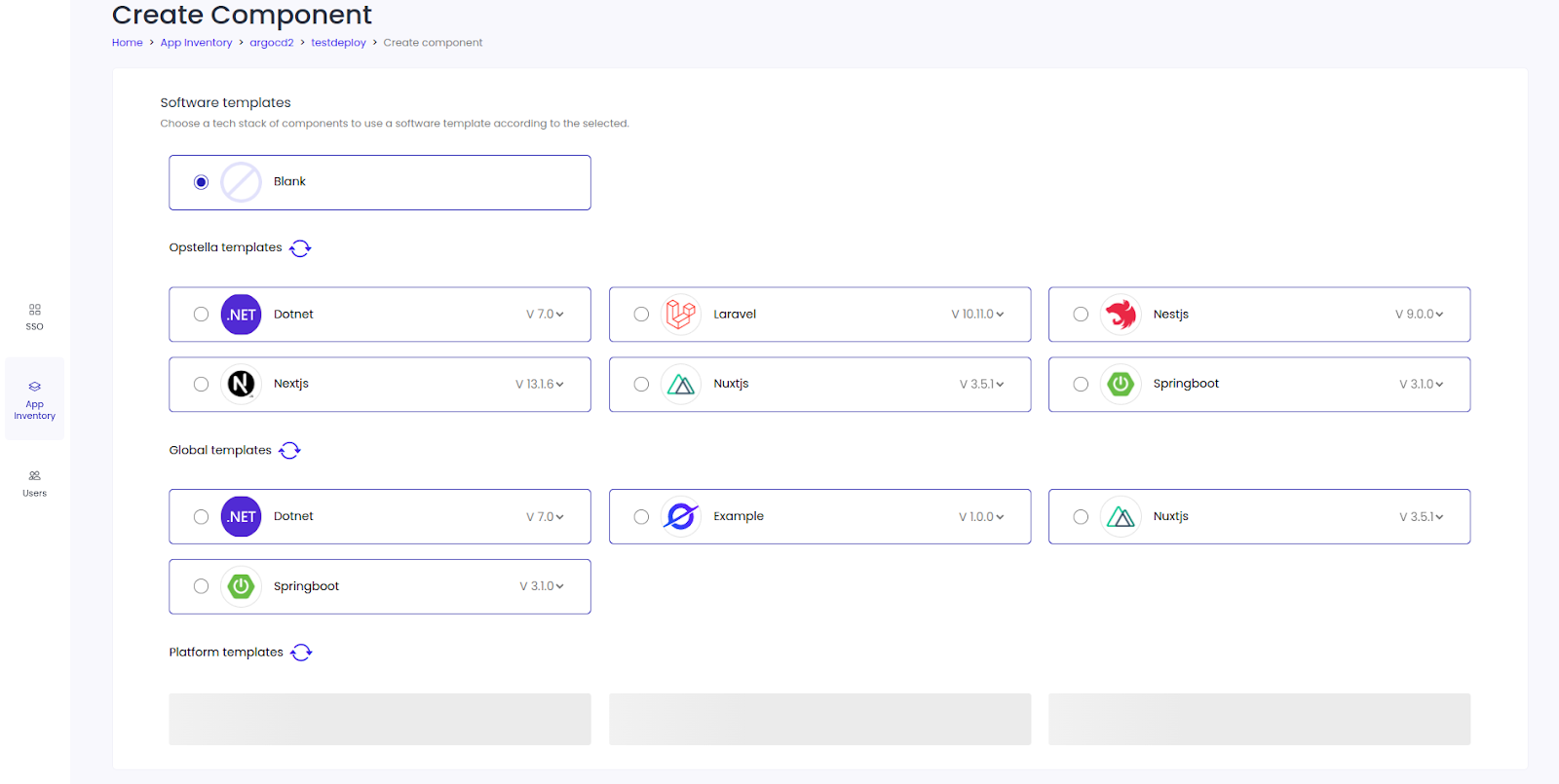Click the Nextjs template name text
1559x784 pixels.
291,384
